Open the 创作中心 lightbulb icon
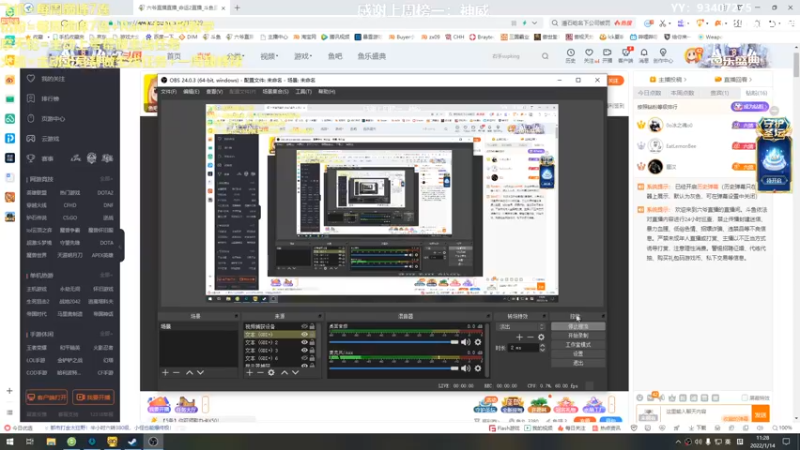 pos(663,55)
